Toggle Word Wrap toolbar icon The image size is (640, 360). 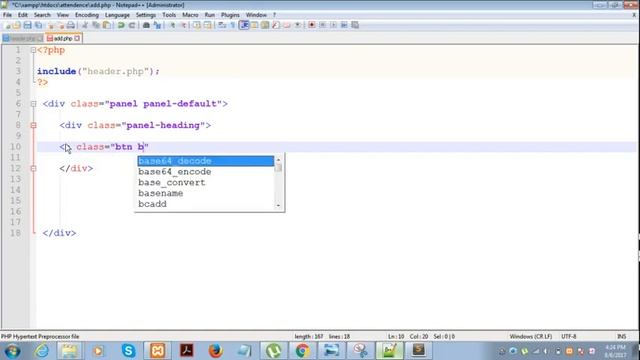pyautogui.click(x=222, y=25)
